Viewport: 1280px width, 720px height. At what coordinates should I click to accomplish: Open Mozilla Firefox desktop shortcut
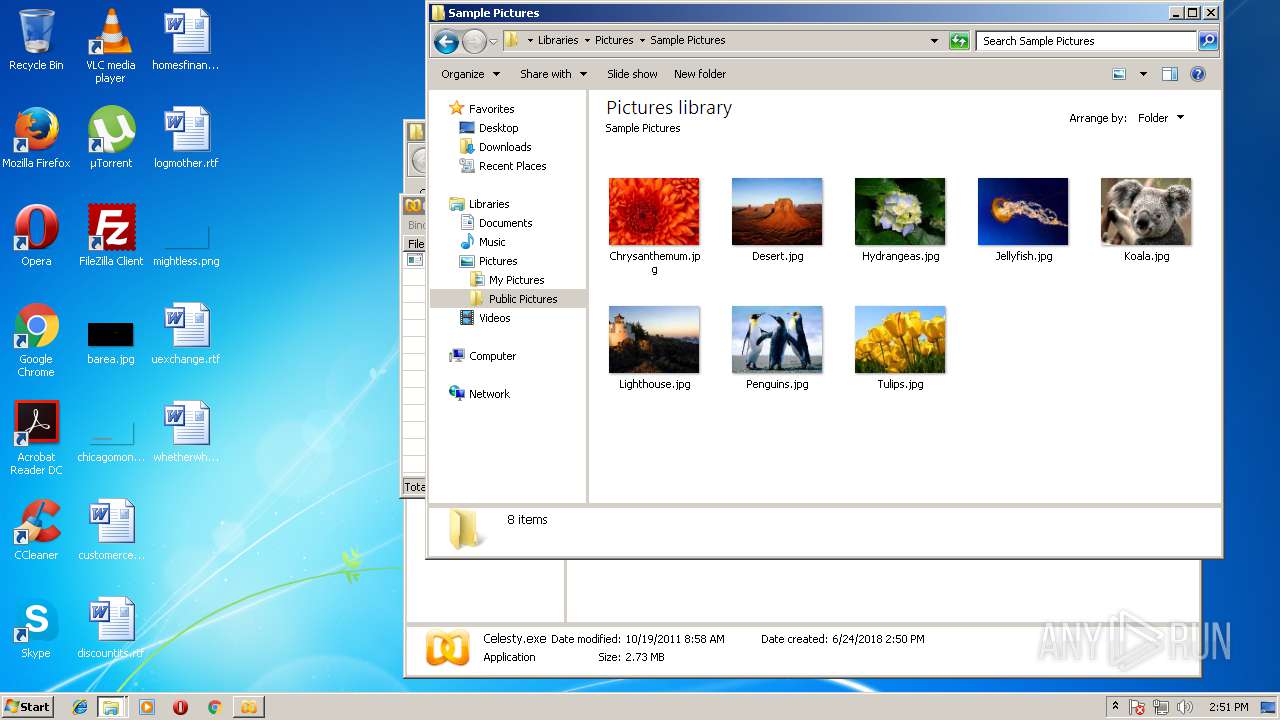click(x=36, y=138)
